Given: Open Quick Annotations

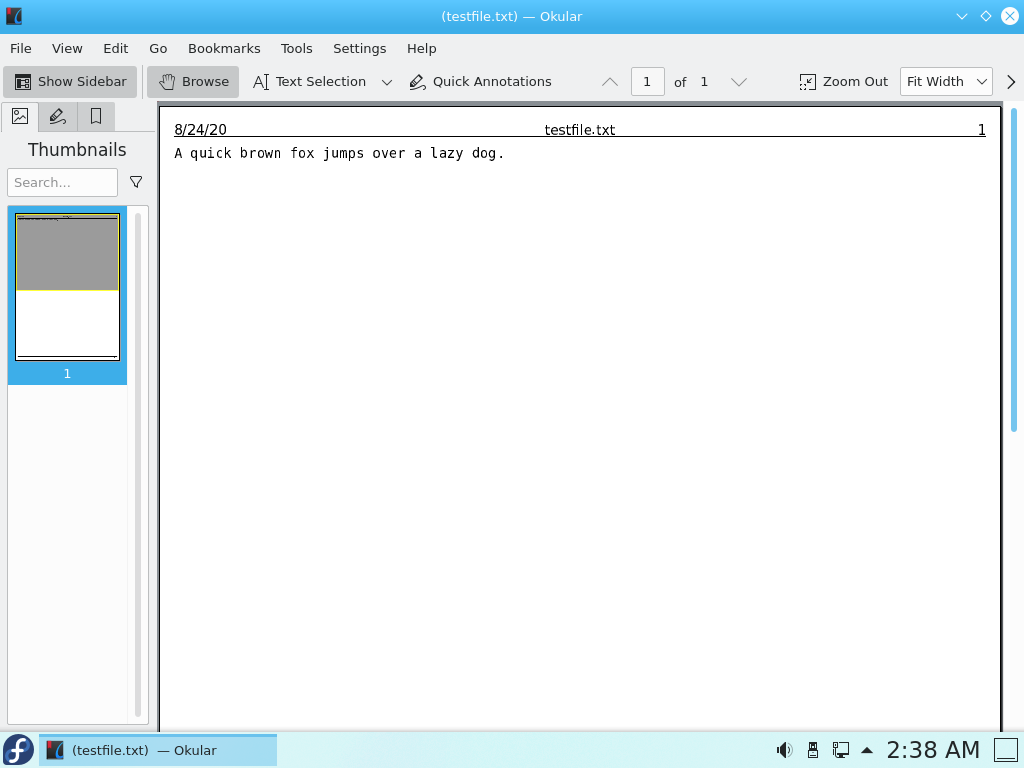Looking at the screenshot, I should point(481,82).
